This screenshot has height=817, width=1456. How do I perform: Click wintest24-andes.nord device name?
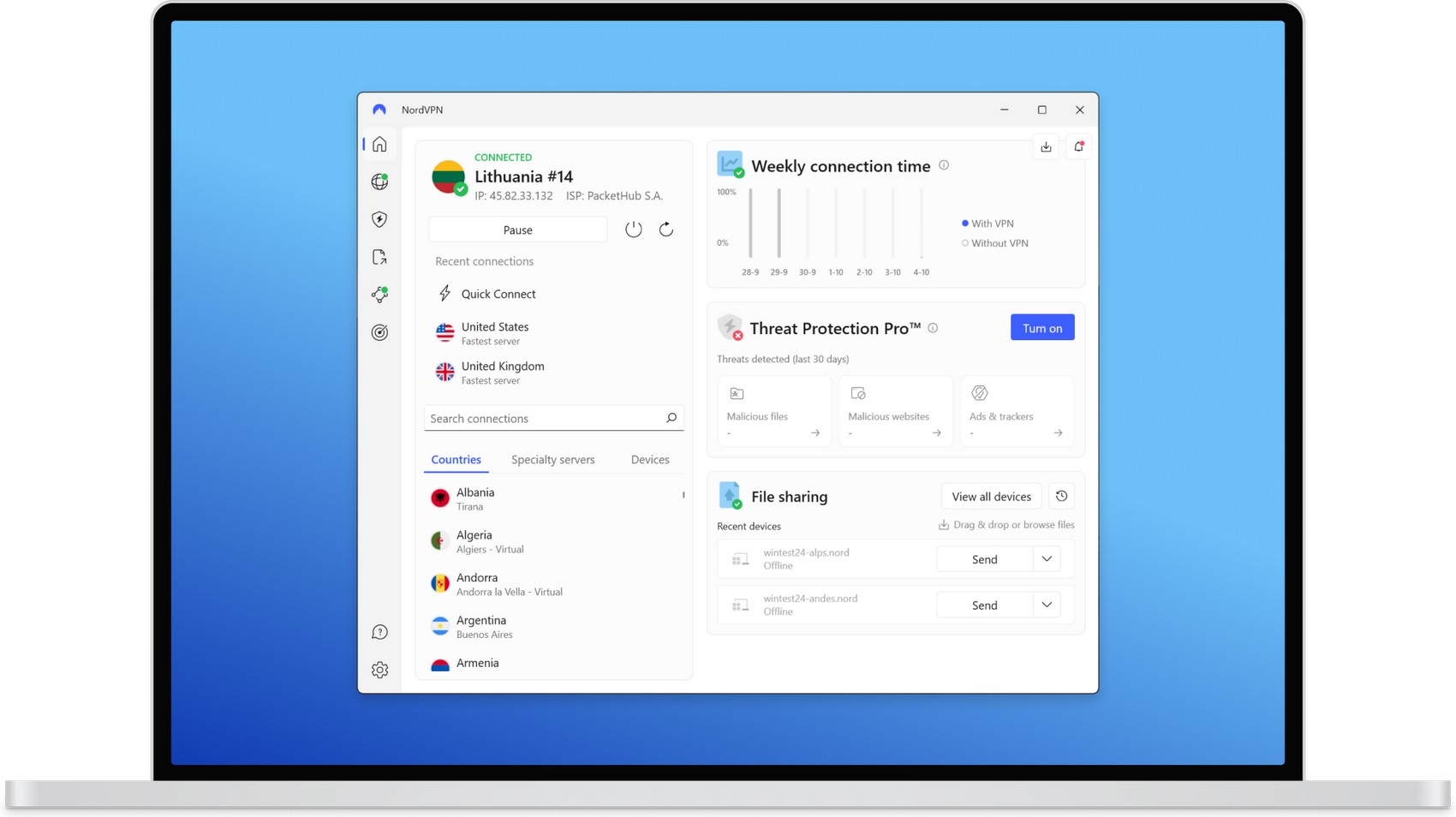point(810,599)
